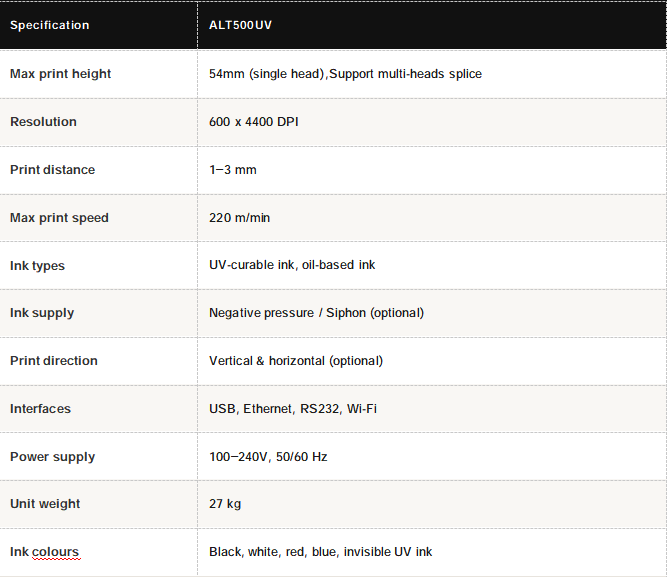Screen dimensions: 671x578
Task: Click the "Max print height" row label
Action: point(60,74)
